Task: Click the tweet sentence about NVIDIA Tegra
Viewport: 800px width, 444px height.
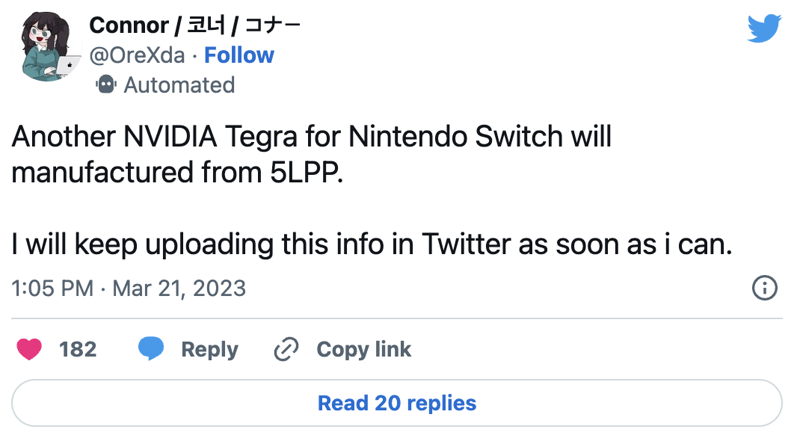Action: click(x=311, y=155)
